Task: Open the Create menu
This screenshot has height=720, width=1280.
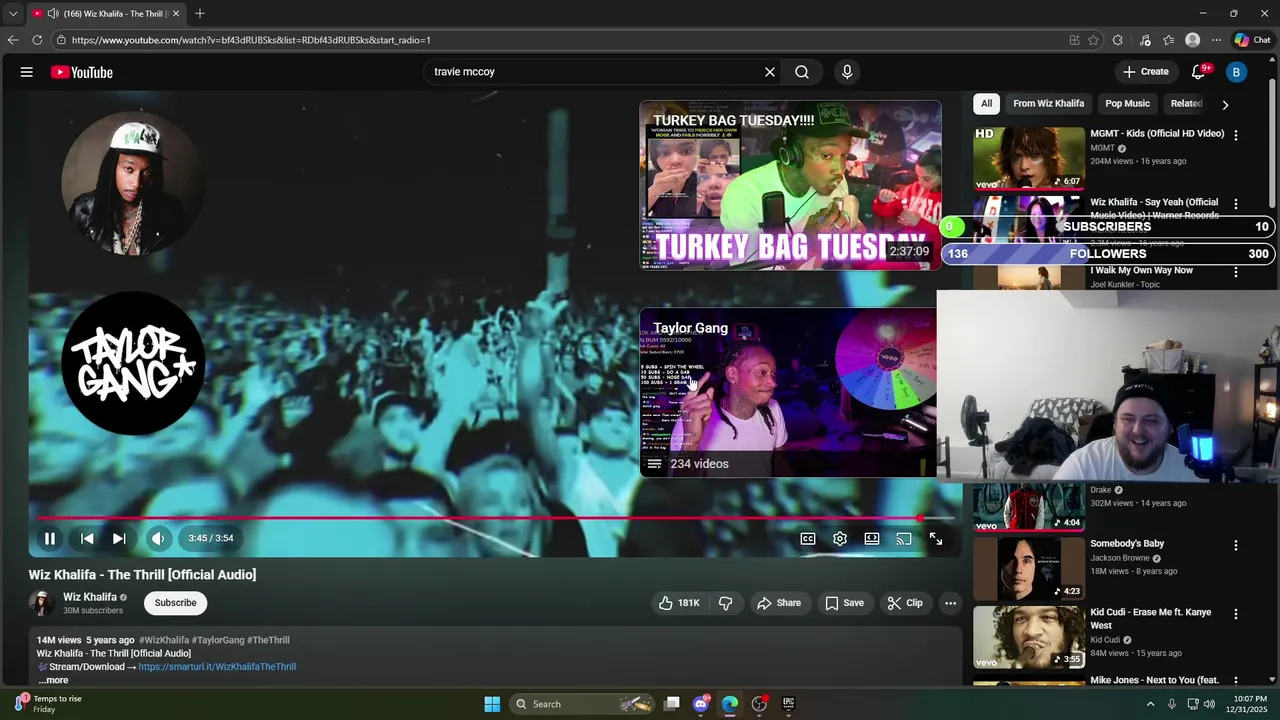Action: (1145, 72)
